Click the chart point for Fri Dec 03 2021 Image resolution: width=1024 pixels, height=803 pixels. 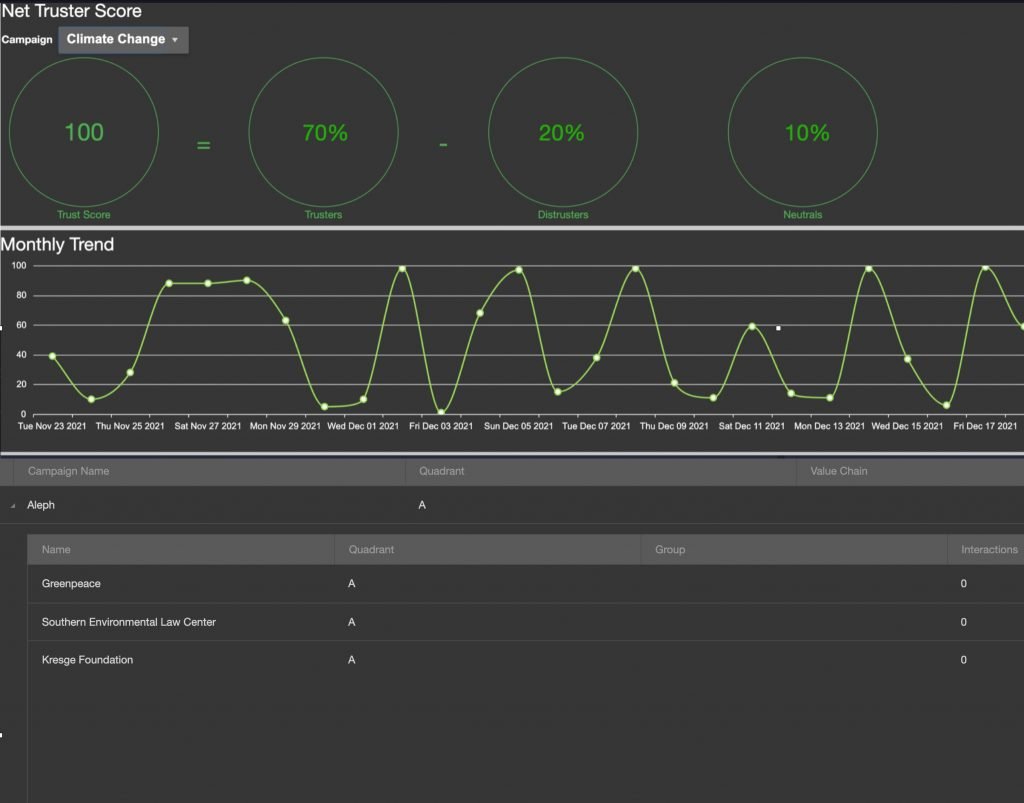(x=441, y=412)
